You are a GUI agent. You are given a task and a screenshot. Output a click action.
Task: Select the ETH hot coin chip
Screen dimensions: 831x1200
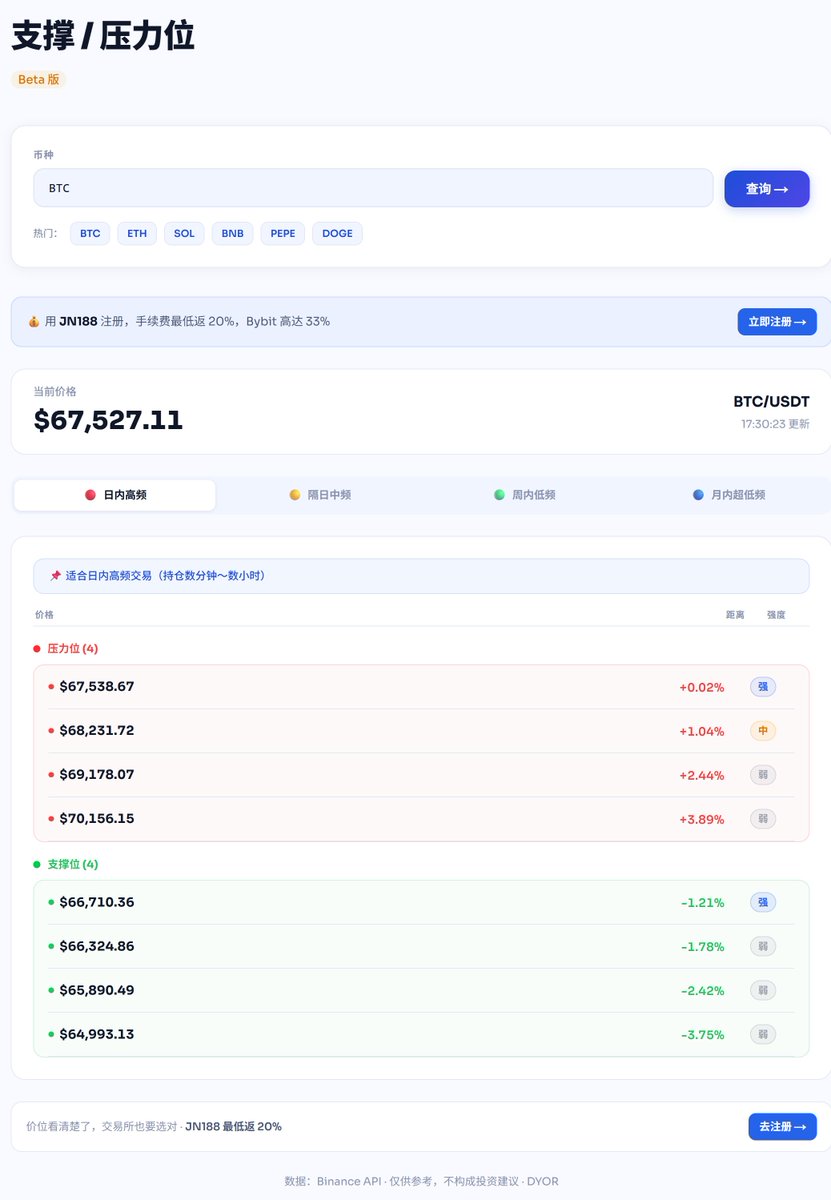tap(137, 234)
